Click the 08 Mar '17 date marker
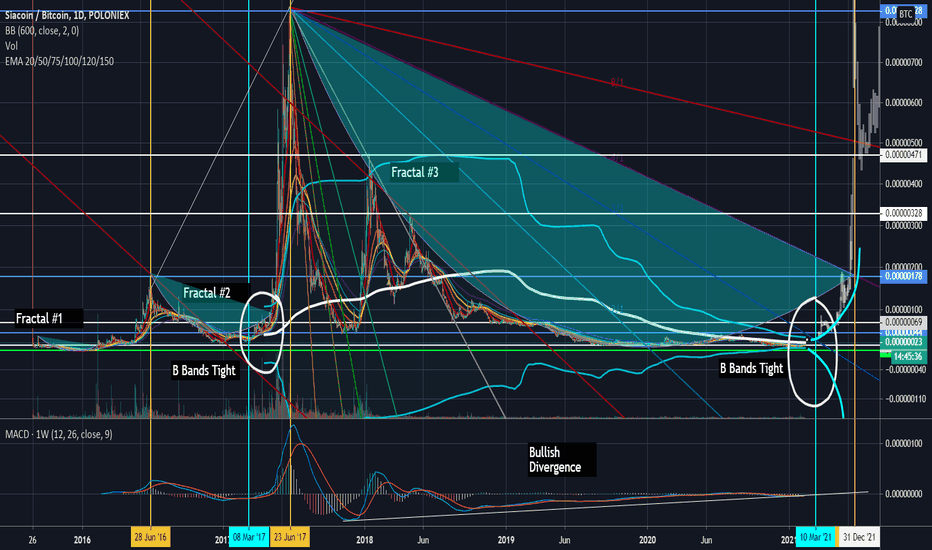This screenshot has height=550, width=932. click(x=249, y=538)
